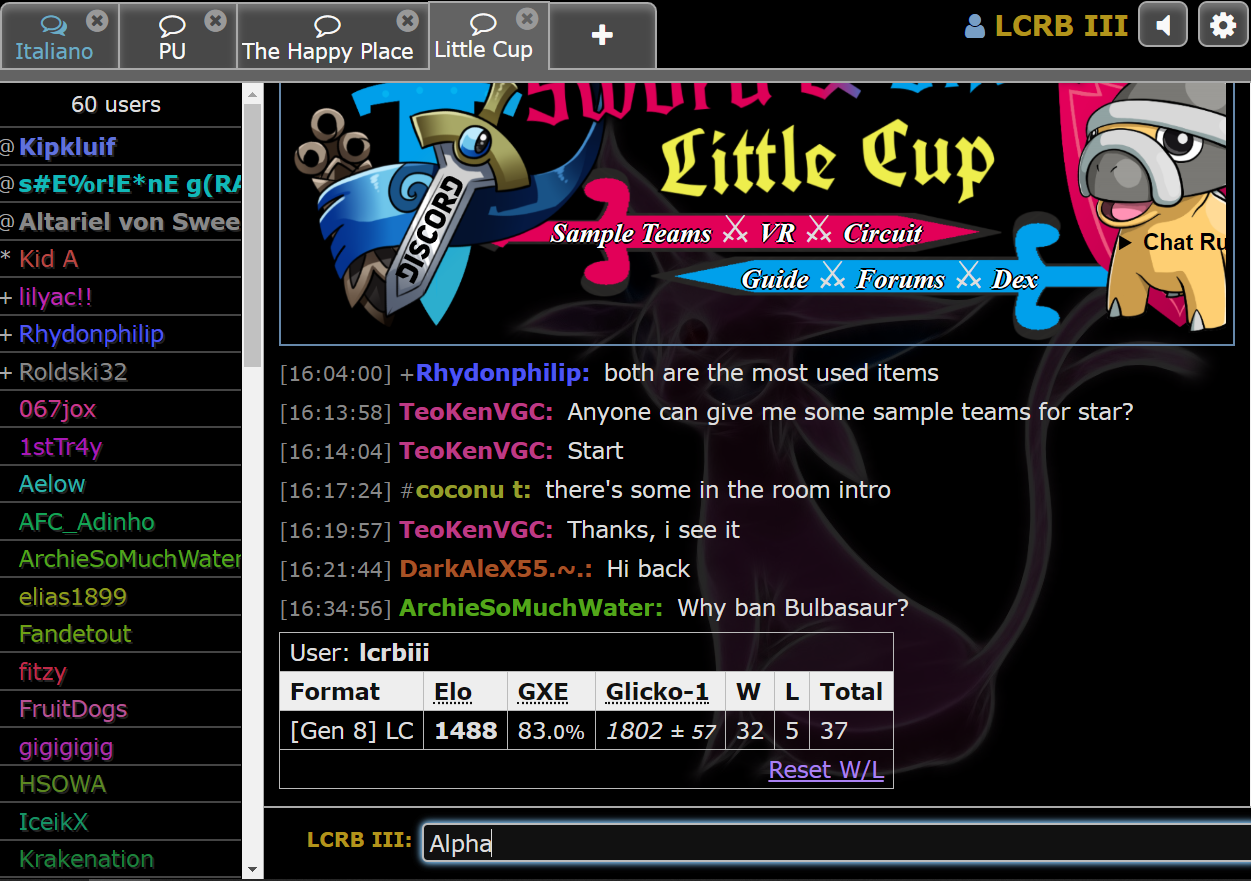1251x881 pixels.
Task: Click the Glicko-1 column header
Action: point(658,692)
